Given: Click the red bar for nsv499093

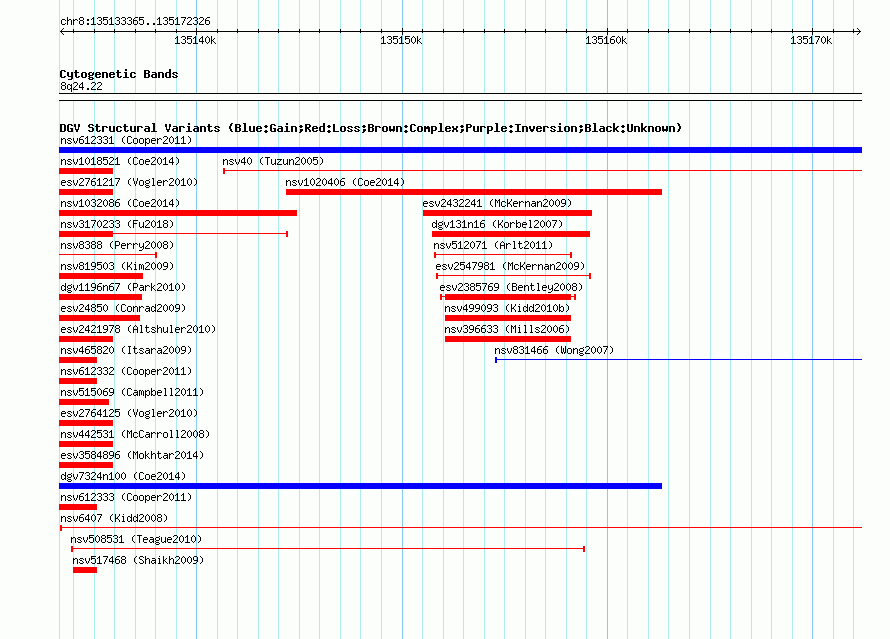Looking at the screenshot, I should [x=507, y=318].
